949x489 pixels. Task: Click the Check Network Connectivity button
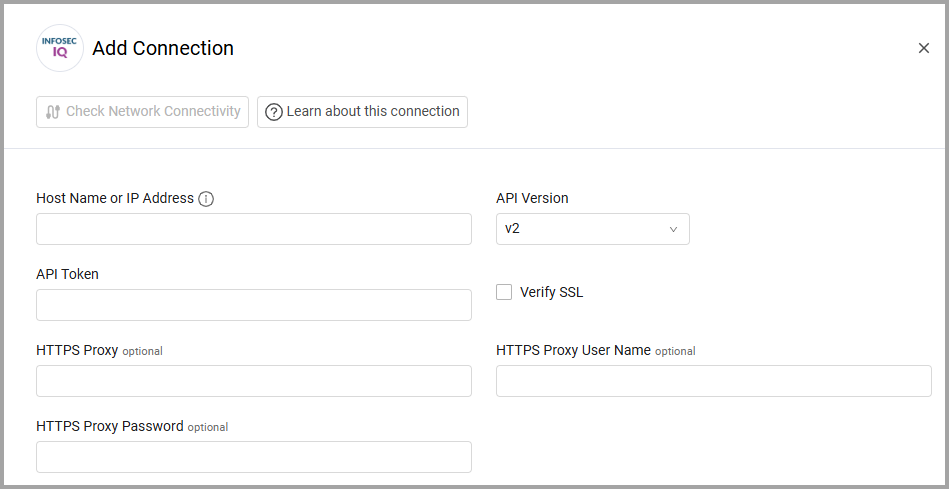(142, 112)
